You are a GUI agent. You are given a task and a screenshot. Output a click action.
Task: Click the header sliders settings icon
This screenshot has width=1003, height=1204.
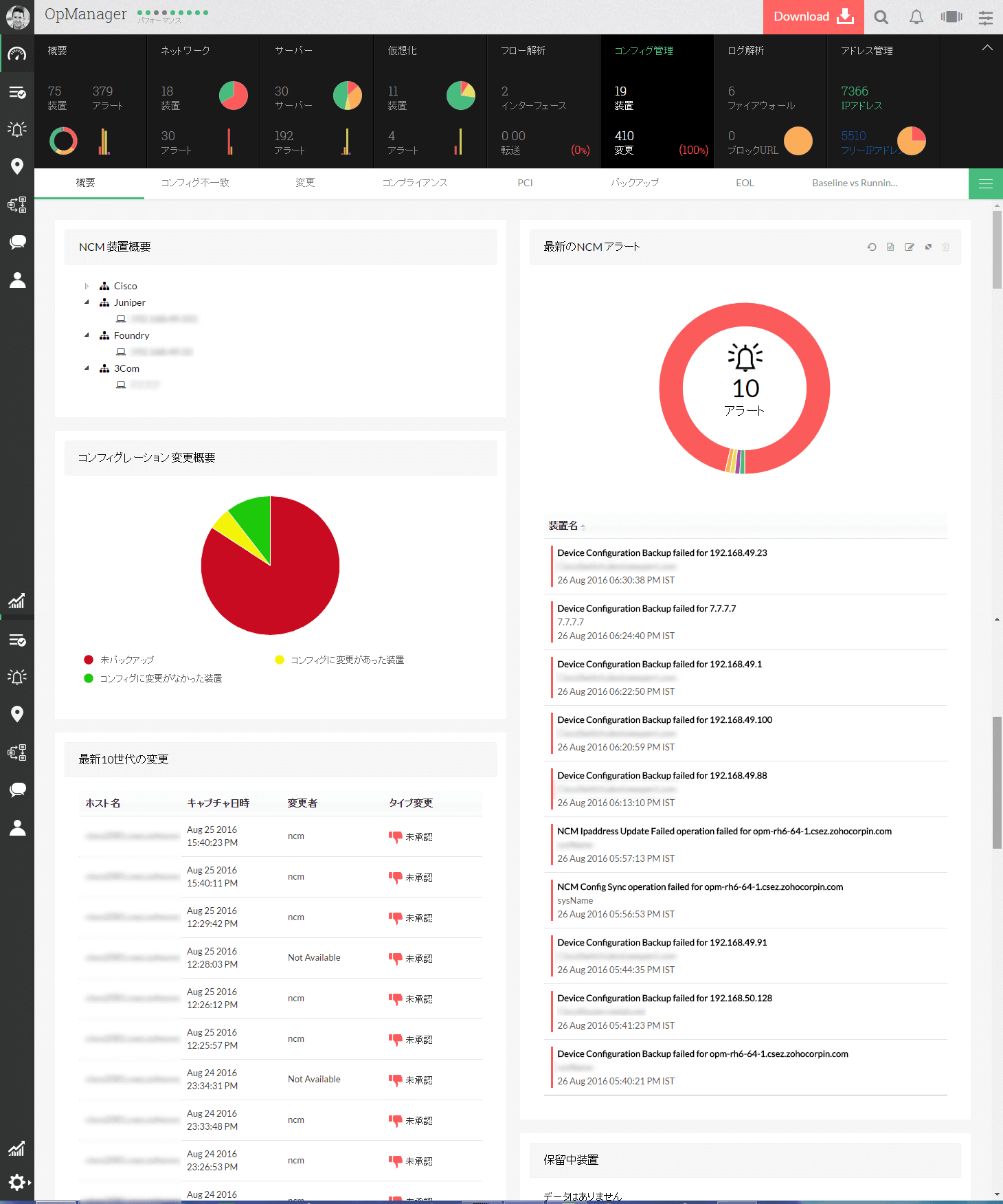986,17
